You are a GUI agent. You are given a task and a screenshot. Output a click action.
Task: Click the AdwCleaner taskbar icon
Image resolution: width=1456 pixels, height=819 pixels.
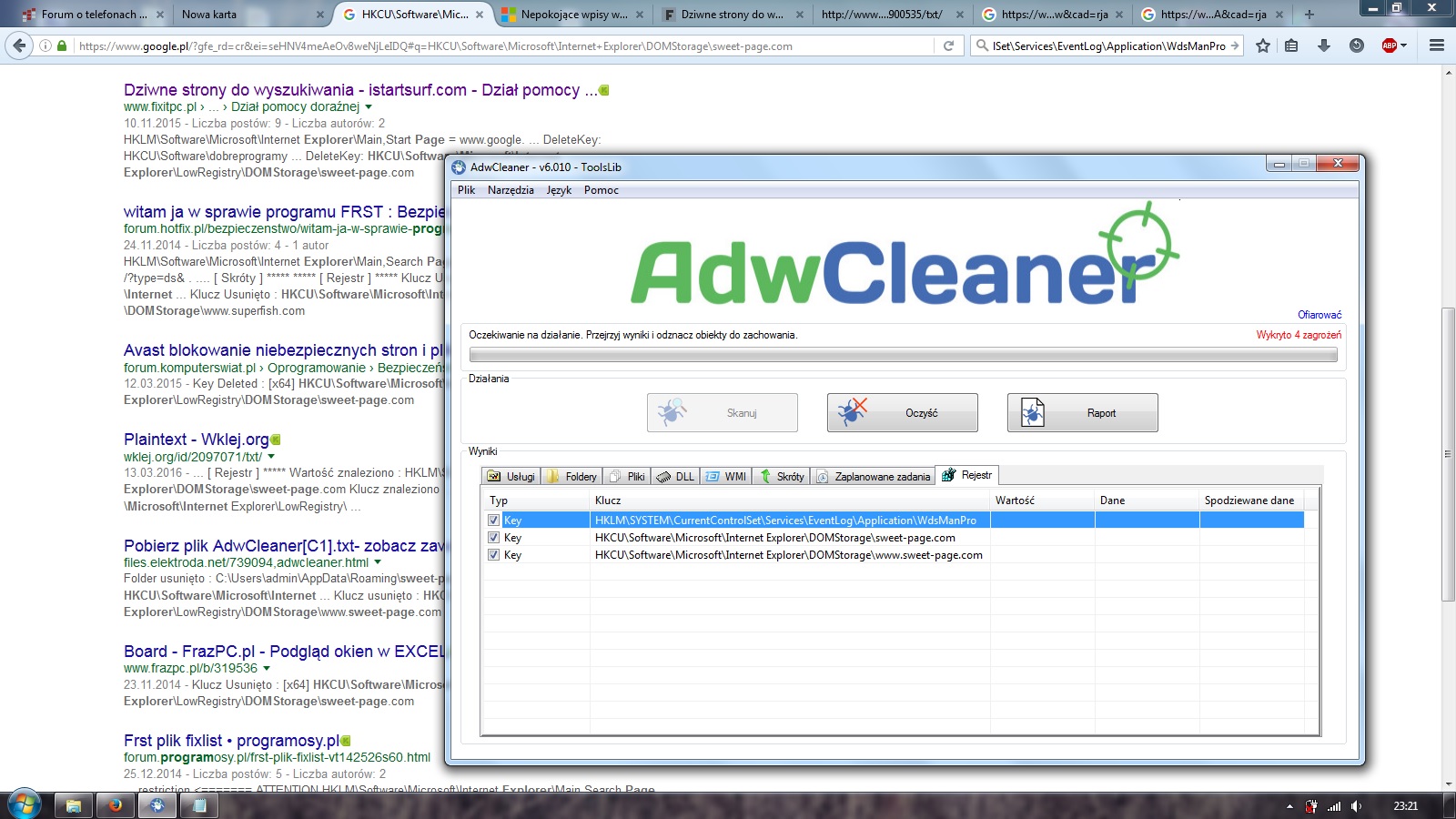[157, 805]
